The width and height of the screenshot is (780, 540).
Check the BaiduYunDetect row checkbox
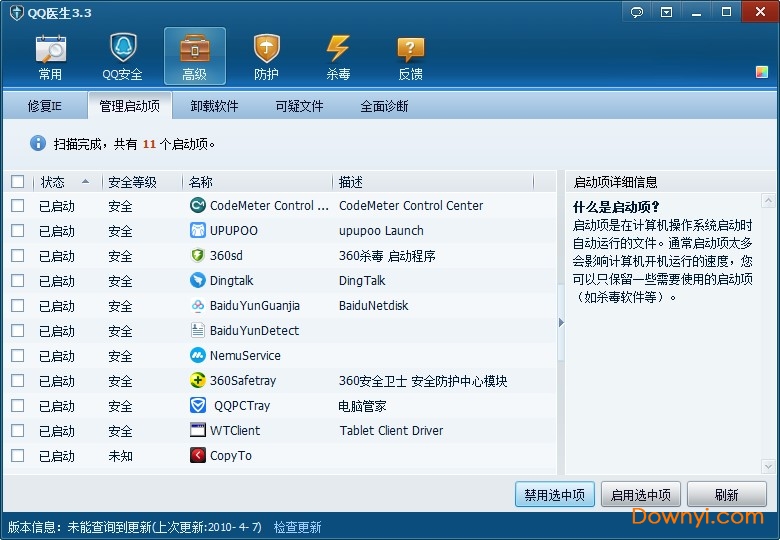(x=17, y=330)
